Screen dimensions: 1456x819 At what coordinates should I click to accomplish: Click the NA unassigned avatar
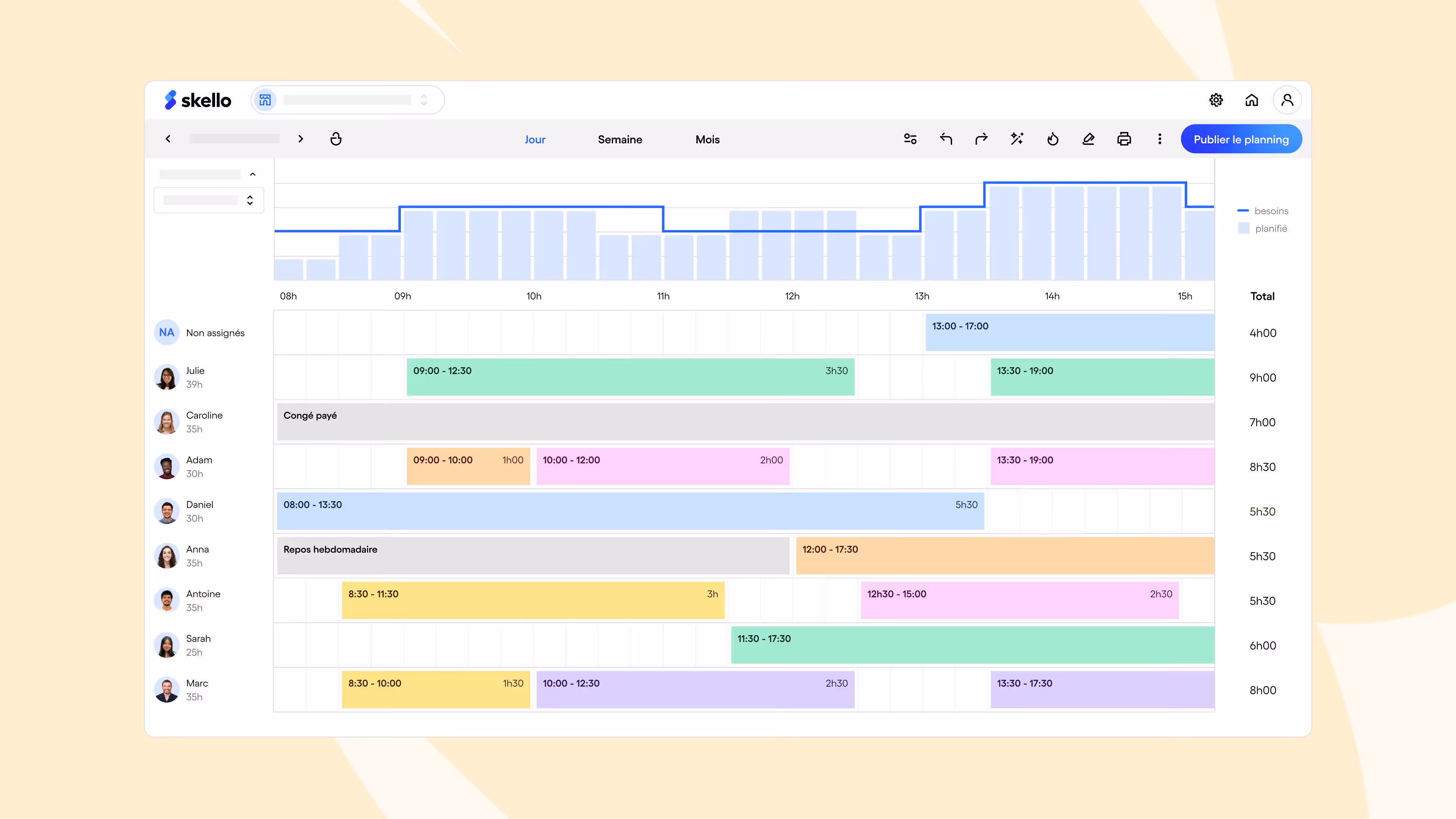pyautogui.click(x=167, y=333)
